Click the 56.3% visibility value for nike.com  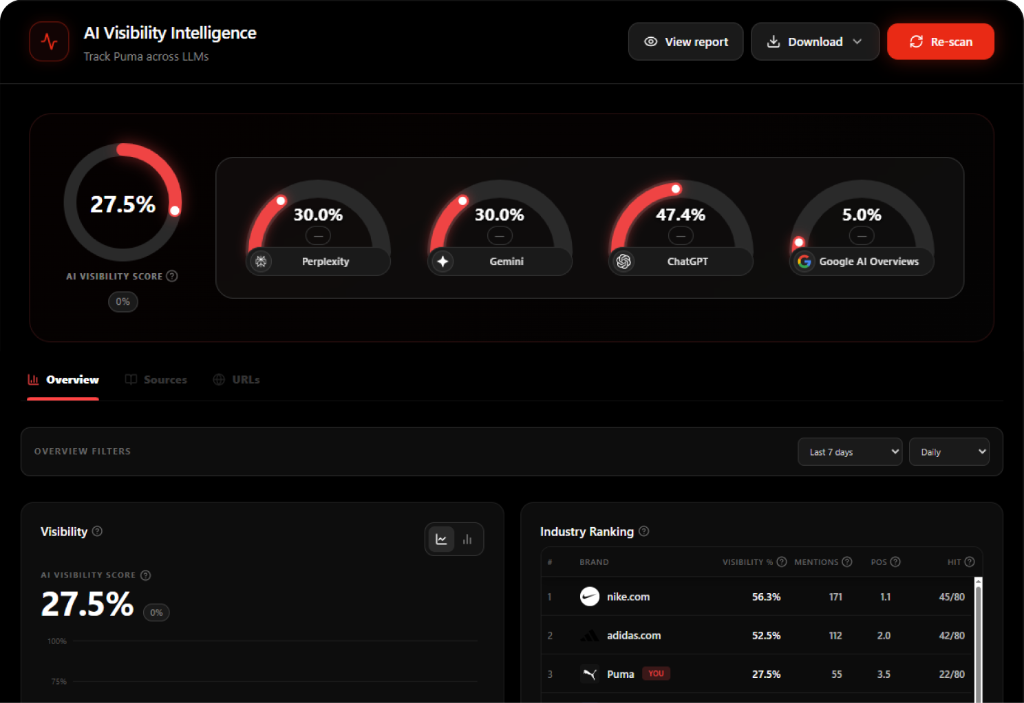[766, 597]
